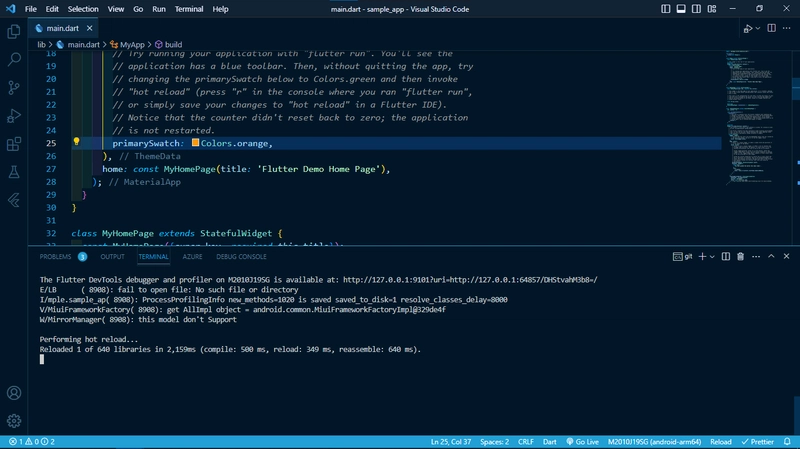Open the Search view in activity bar
This screenshot has height=449, width=800.
pos(14,59)
